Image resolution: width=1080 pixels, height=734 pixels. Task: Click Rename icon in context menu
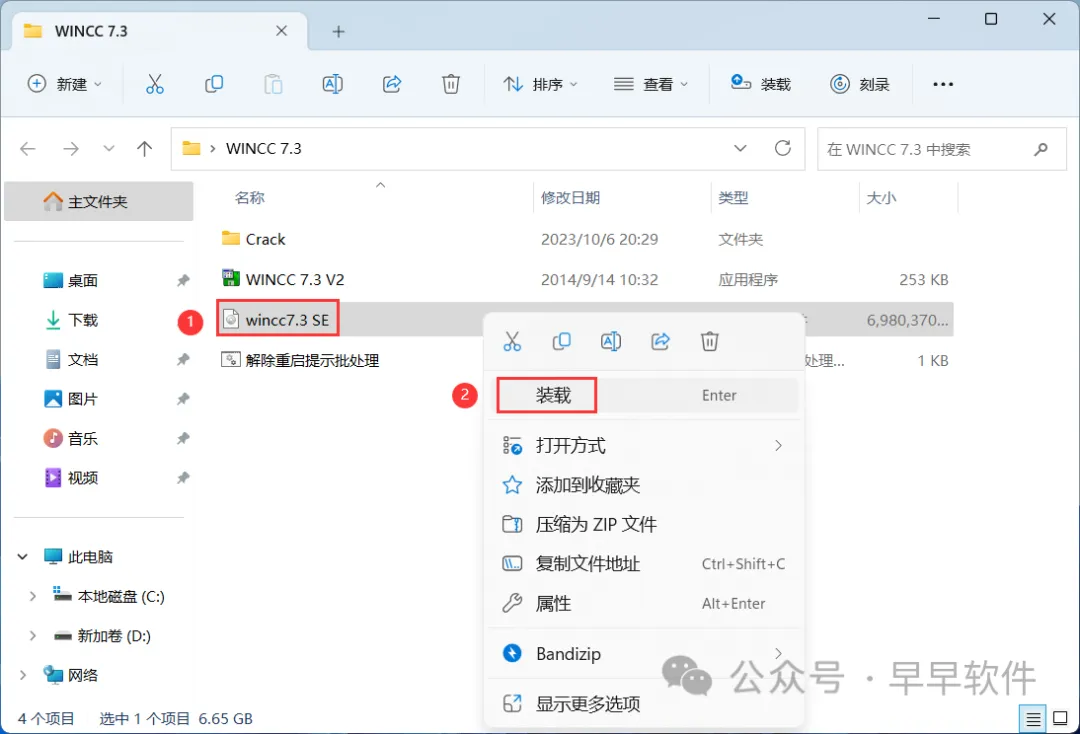pos(611,341)
